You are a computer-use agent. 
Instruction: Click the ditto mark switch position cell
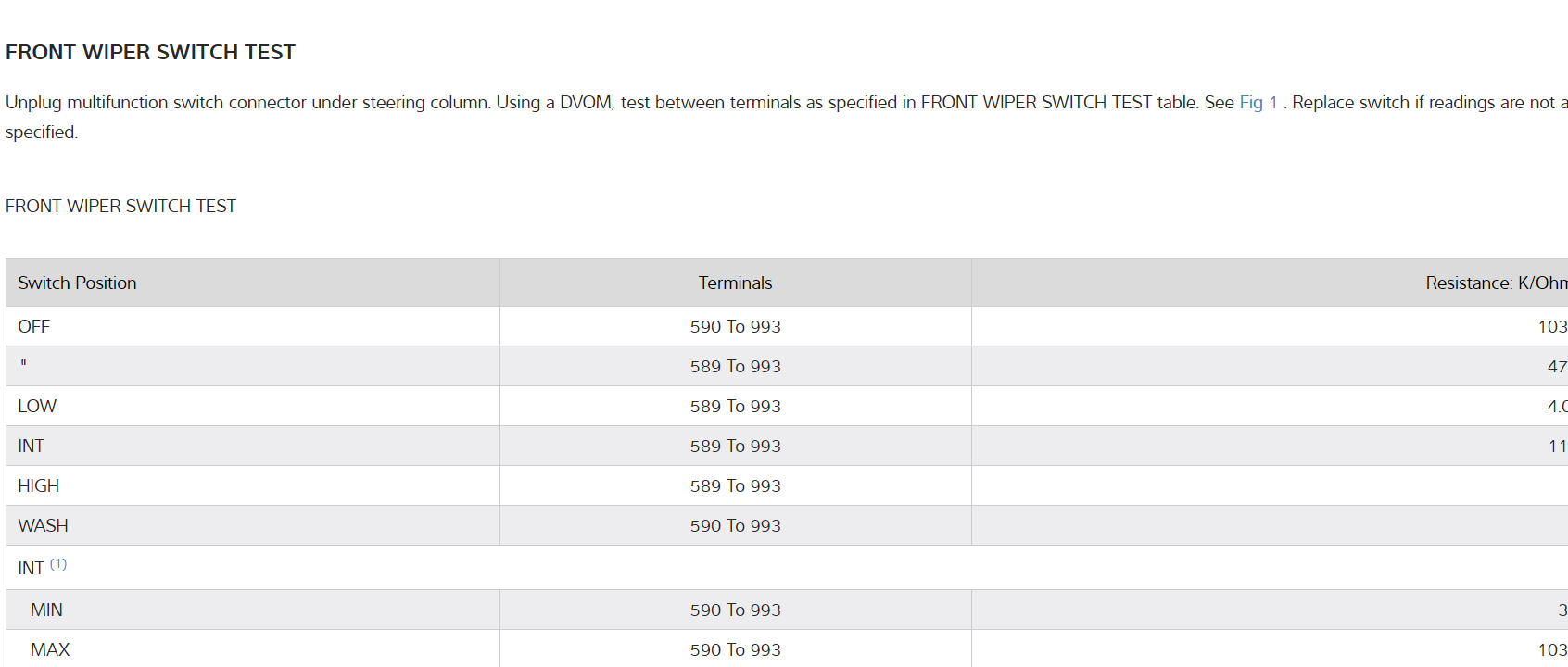[23, 367]
